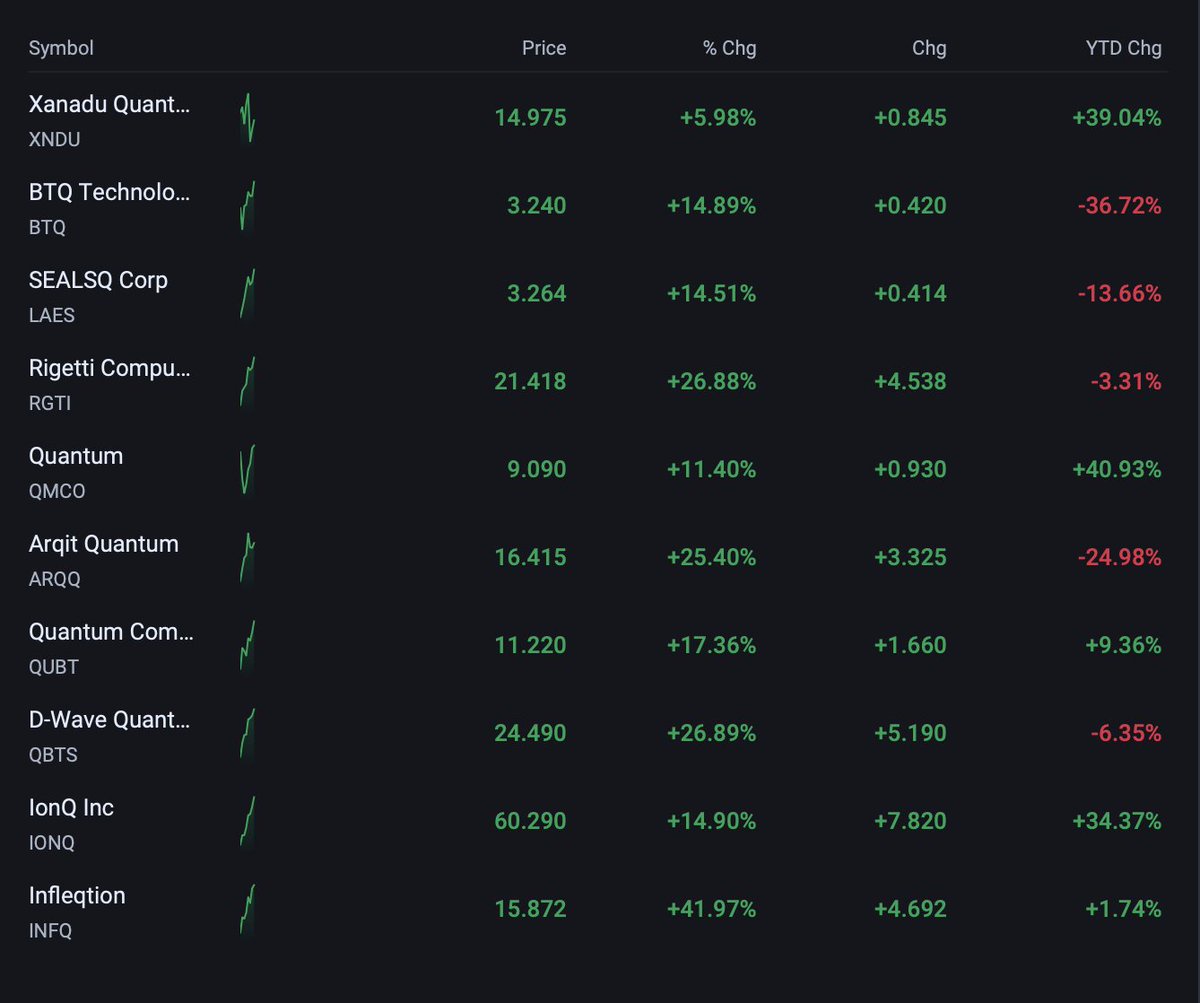Select the 11.220 price for QUBT
Viewport: 1200px width, 1003px height.
[x=530, y=646]
